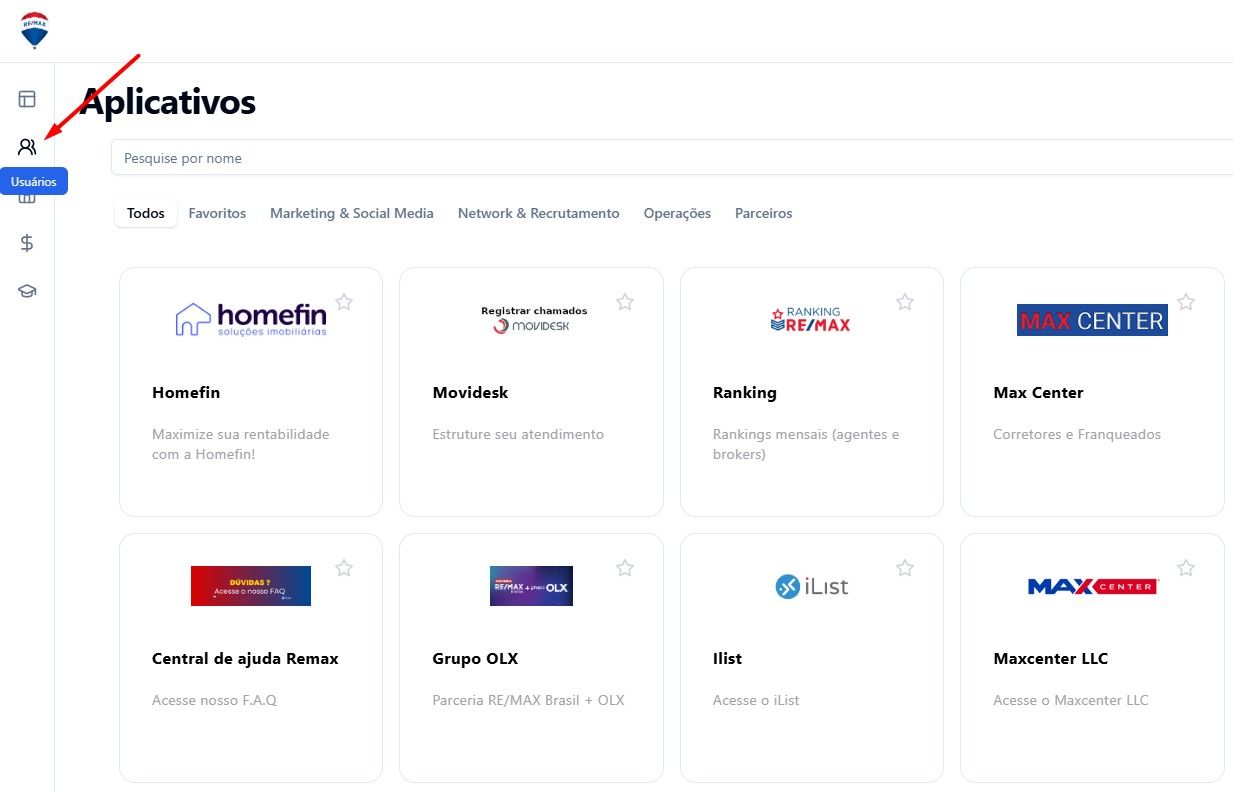Click the 'Acesse nosso F.A.Q' description

pyautogui.click(x=214, y=700)
